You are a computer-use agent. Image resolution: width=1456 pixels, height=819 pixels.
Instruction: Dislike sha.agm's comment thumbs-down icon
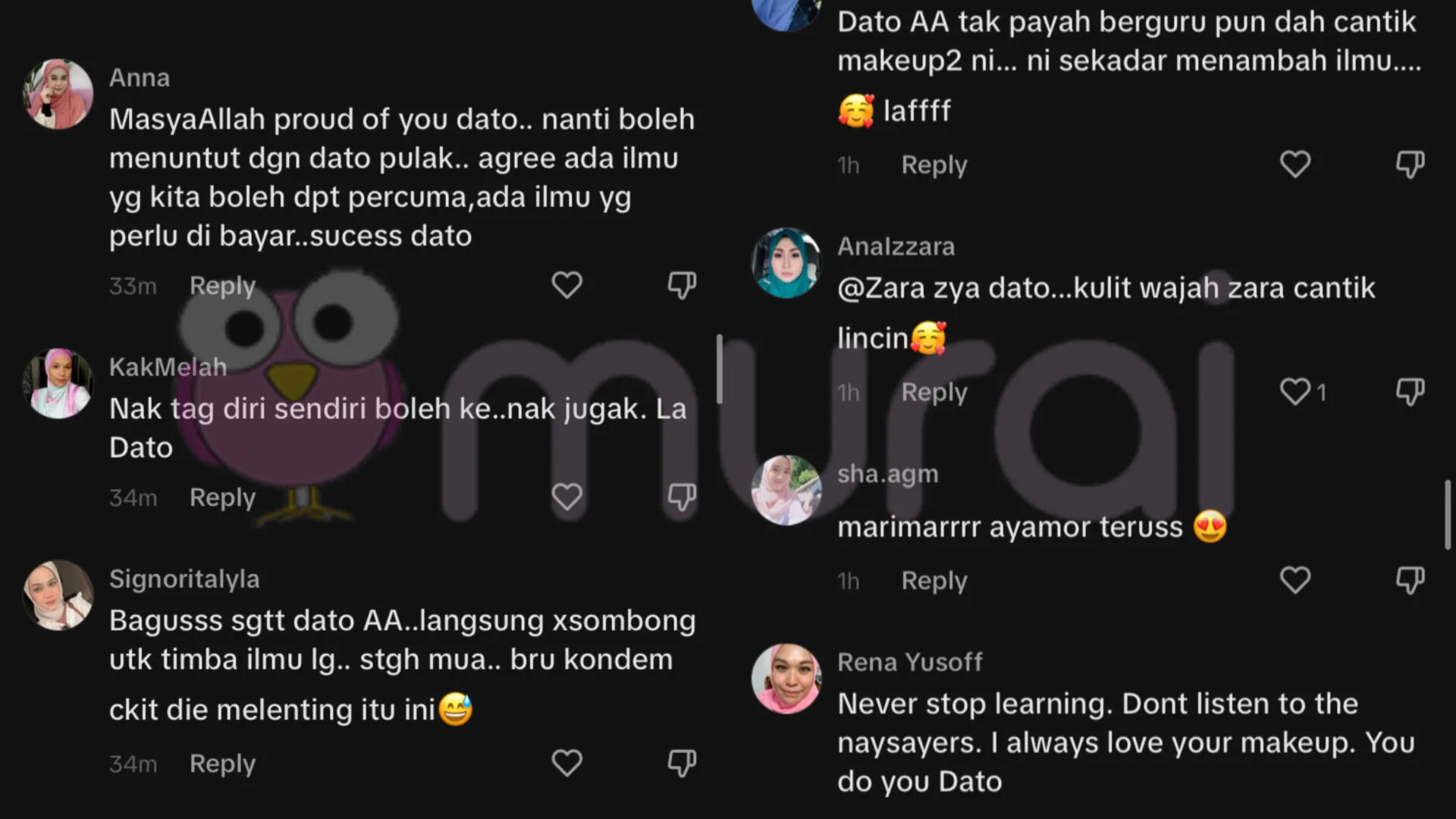click(x=1410, y=580)
